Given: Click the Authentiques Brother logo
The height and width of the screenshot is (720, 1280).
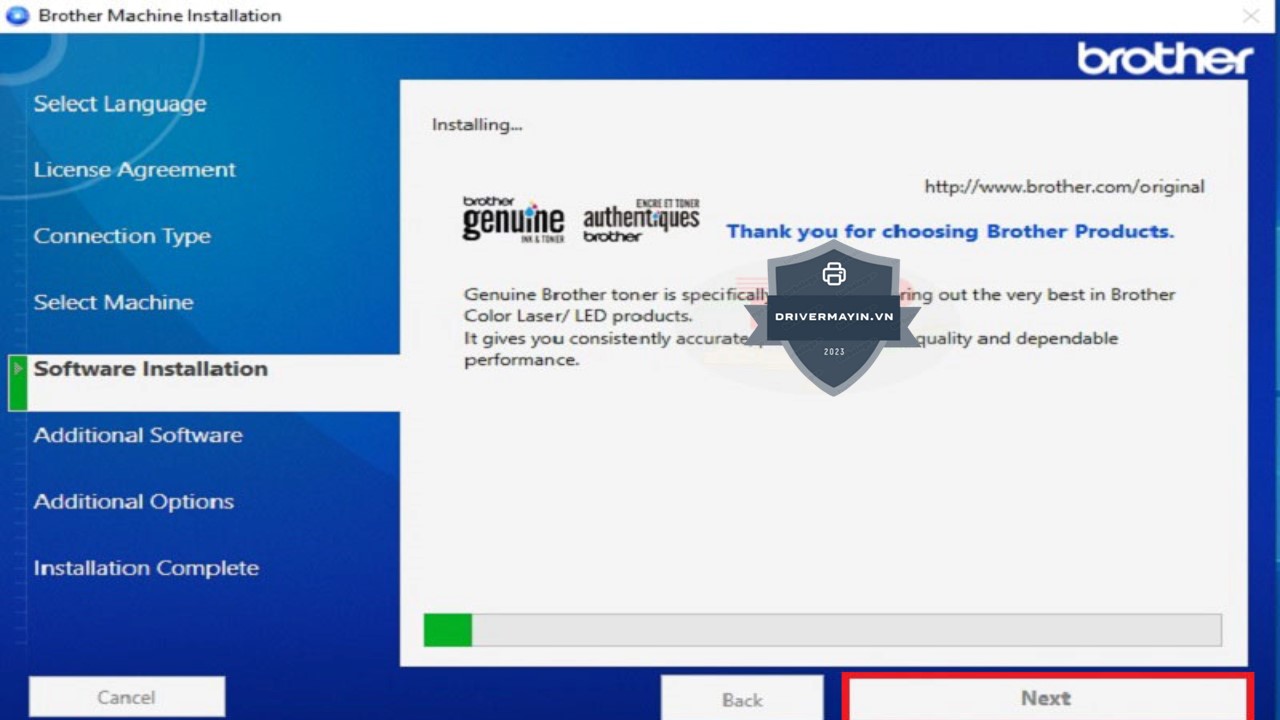Looking at the screenshot, I should point(641,220).
